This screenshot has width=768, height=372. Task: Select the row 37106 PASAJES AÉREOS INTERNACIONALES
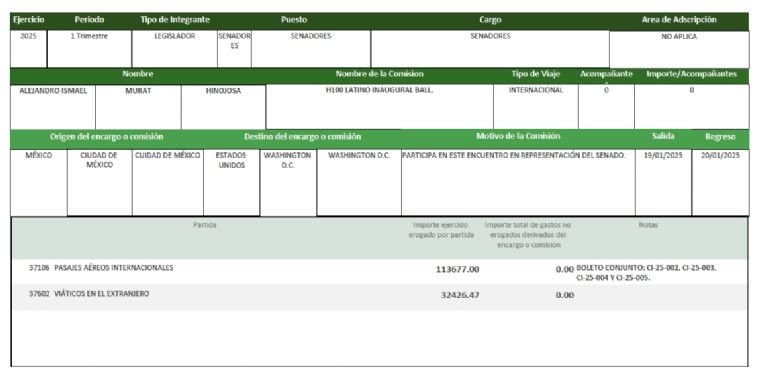pyautogui.click(x=380, y=272)
